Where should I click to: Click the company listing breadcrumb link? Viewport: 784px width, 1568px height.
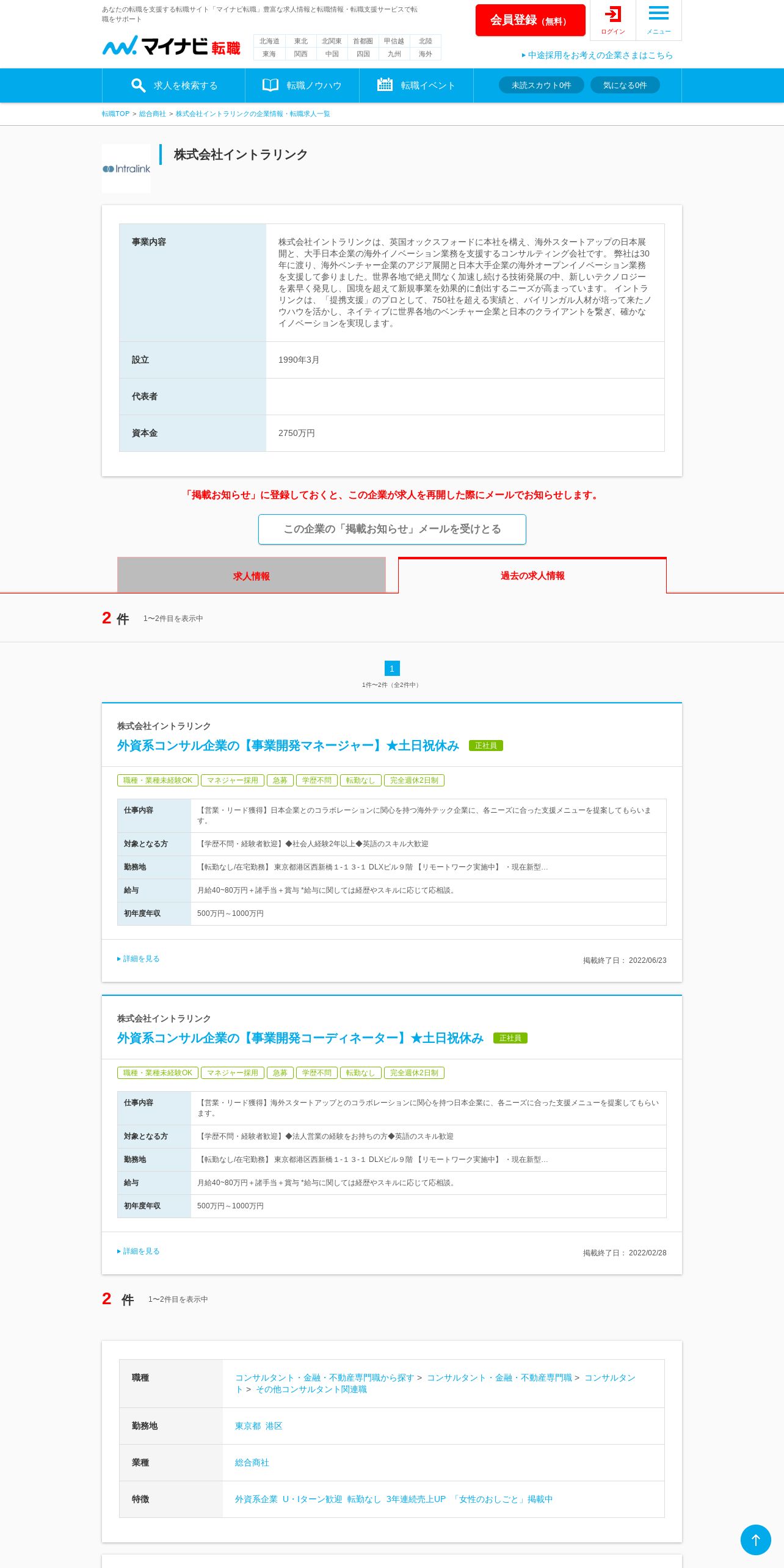(x=253, y=114)
